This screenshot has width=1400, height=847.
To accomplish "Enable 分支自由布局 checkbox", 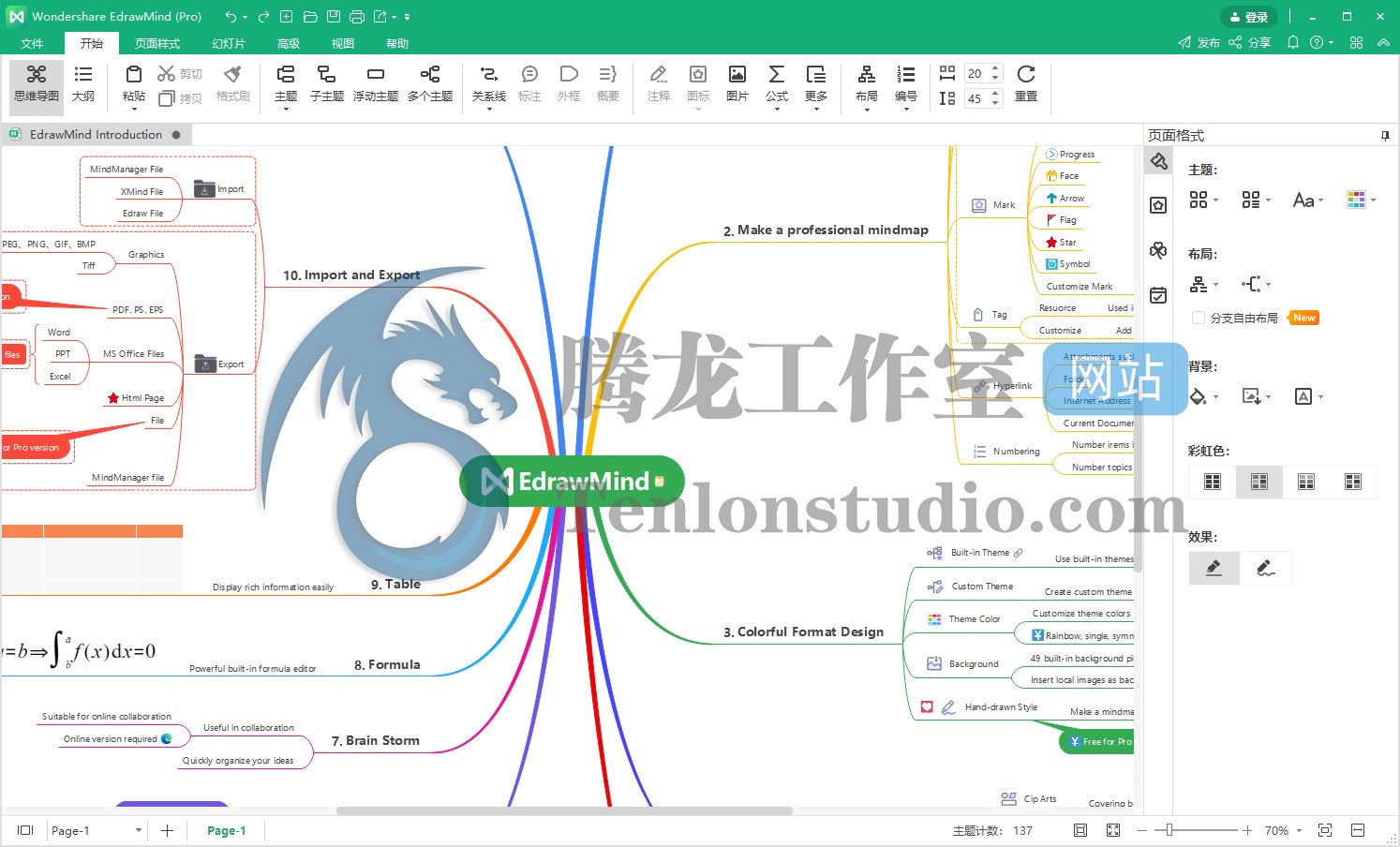I will [1199, 318].
